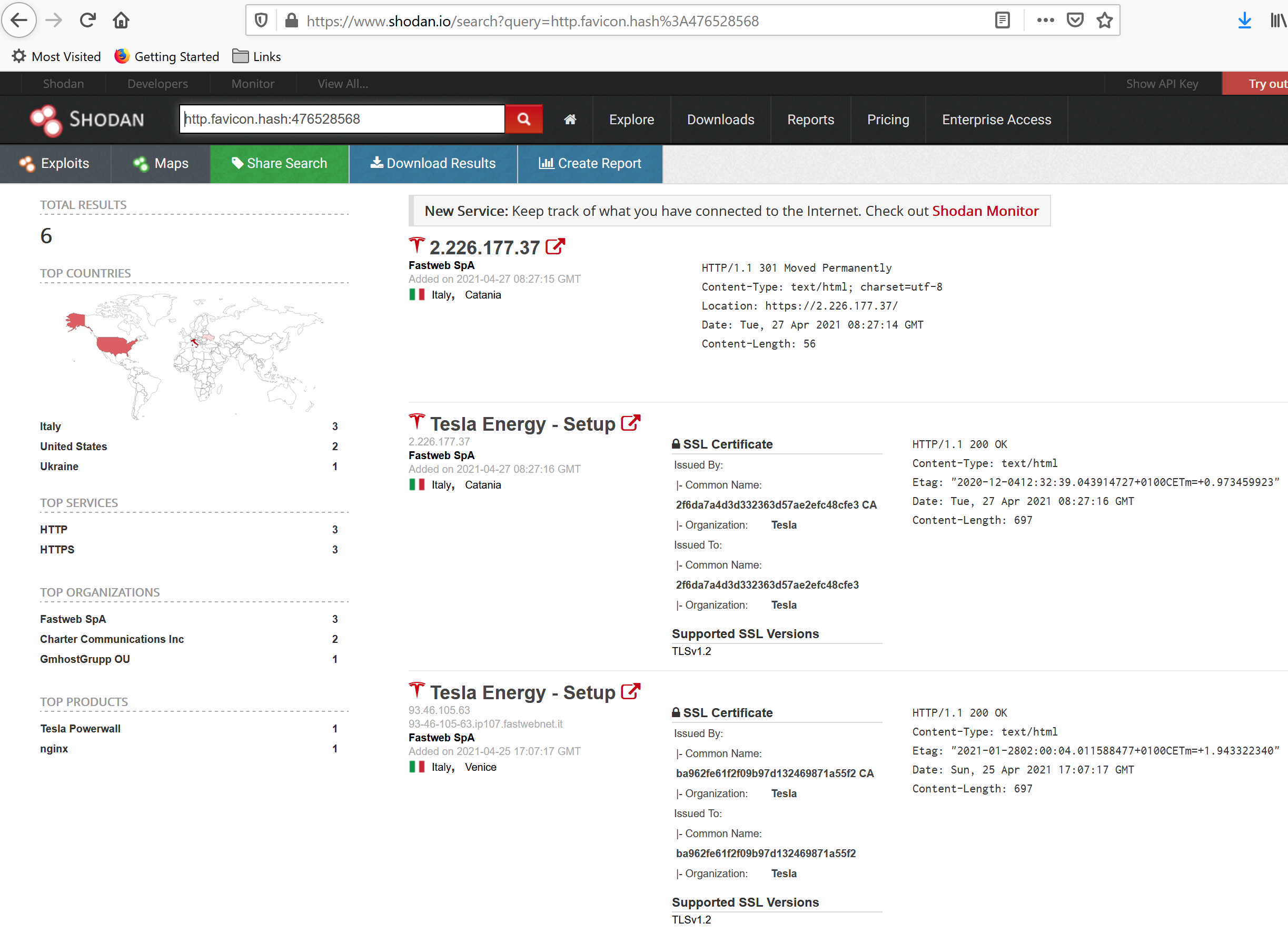The height and width of the screenshot is (933, 1288).
Task: Save page to Pocket
Action: click(1074, 21)
